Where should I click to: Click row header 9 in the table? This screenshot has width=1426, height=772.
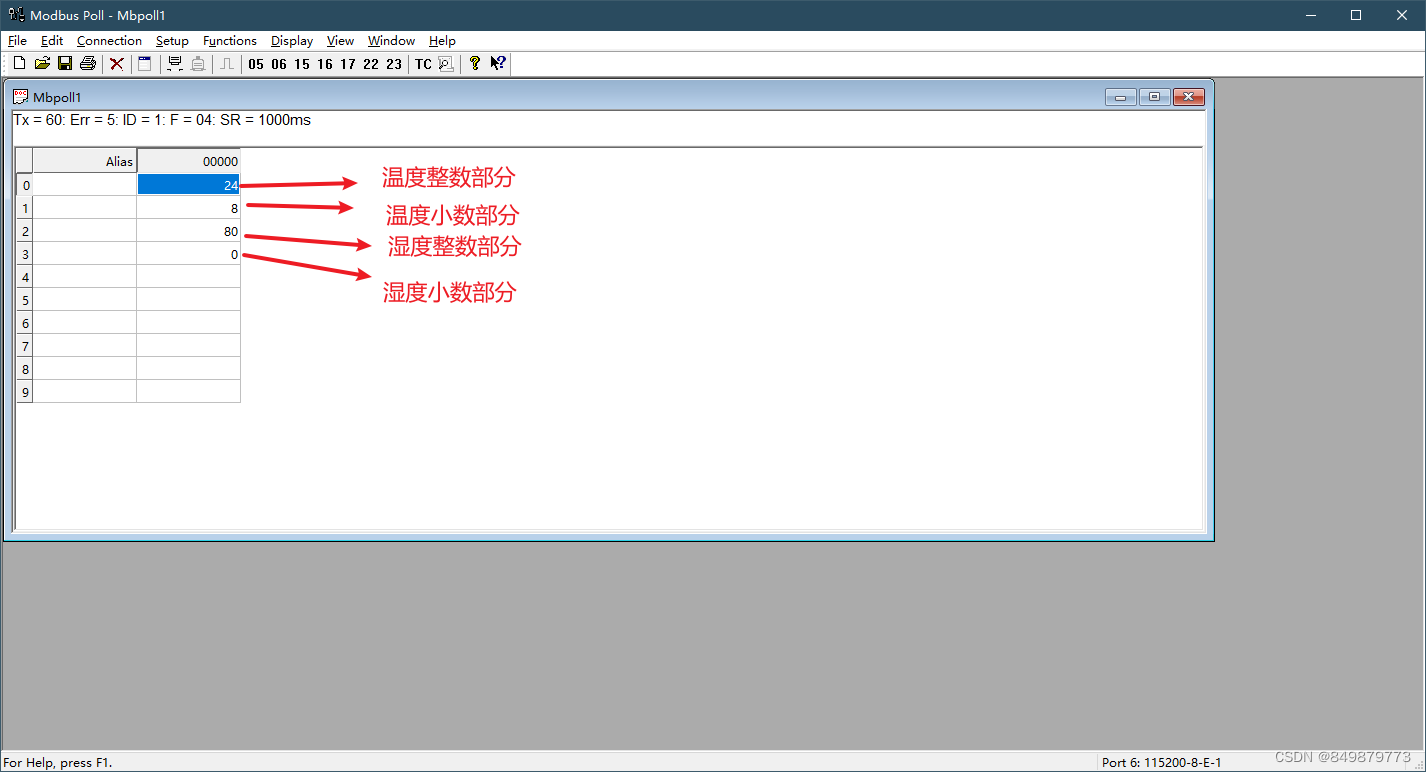(25, 392)
